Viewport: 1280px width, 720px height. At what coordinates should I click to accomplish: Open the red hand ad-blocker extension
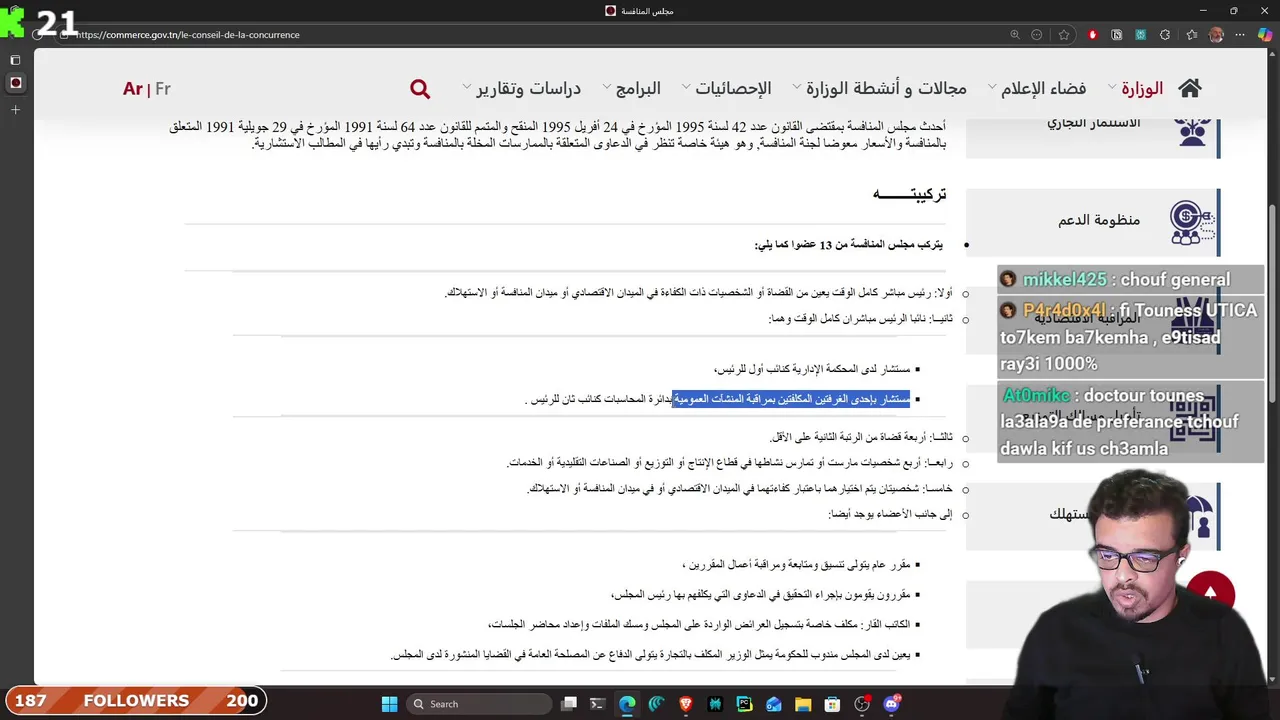[1092, 34]
